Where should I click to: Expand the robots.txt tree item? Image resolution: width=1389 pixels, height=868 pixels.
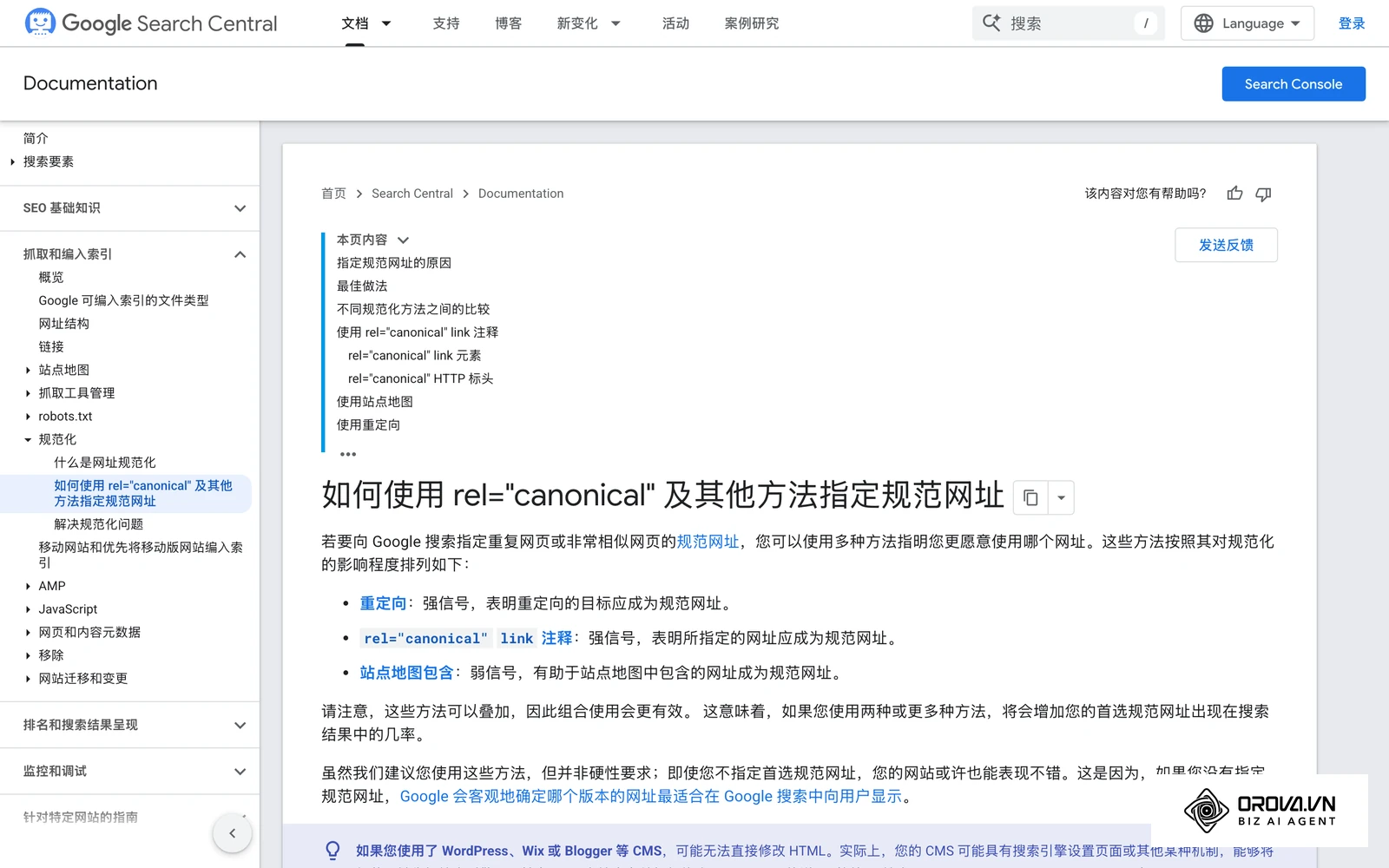pos(28,417)
